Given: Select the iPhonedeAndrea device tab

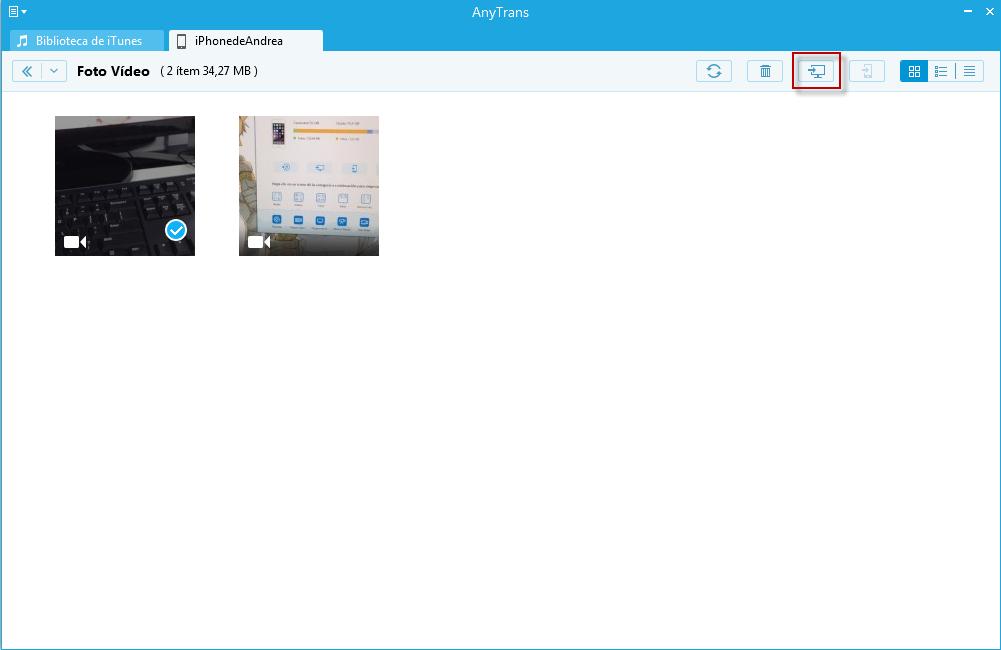Looking at the screenshot, I should coord(246,41).
